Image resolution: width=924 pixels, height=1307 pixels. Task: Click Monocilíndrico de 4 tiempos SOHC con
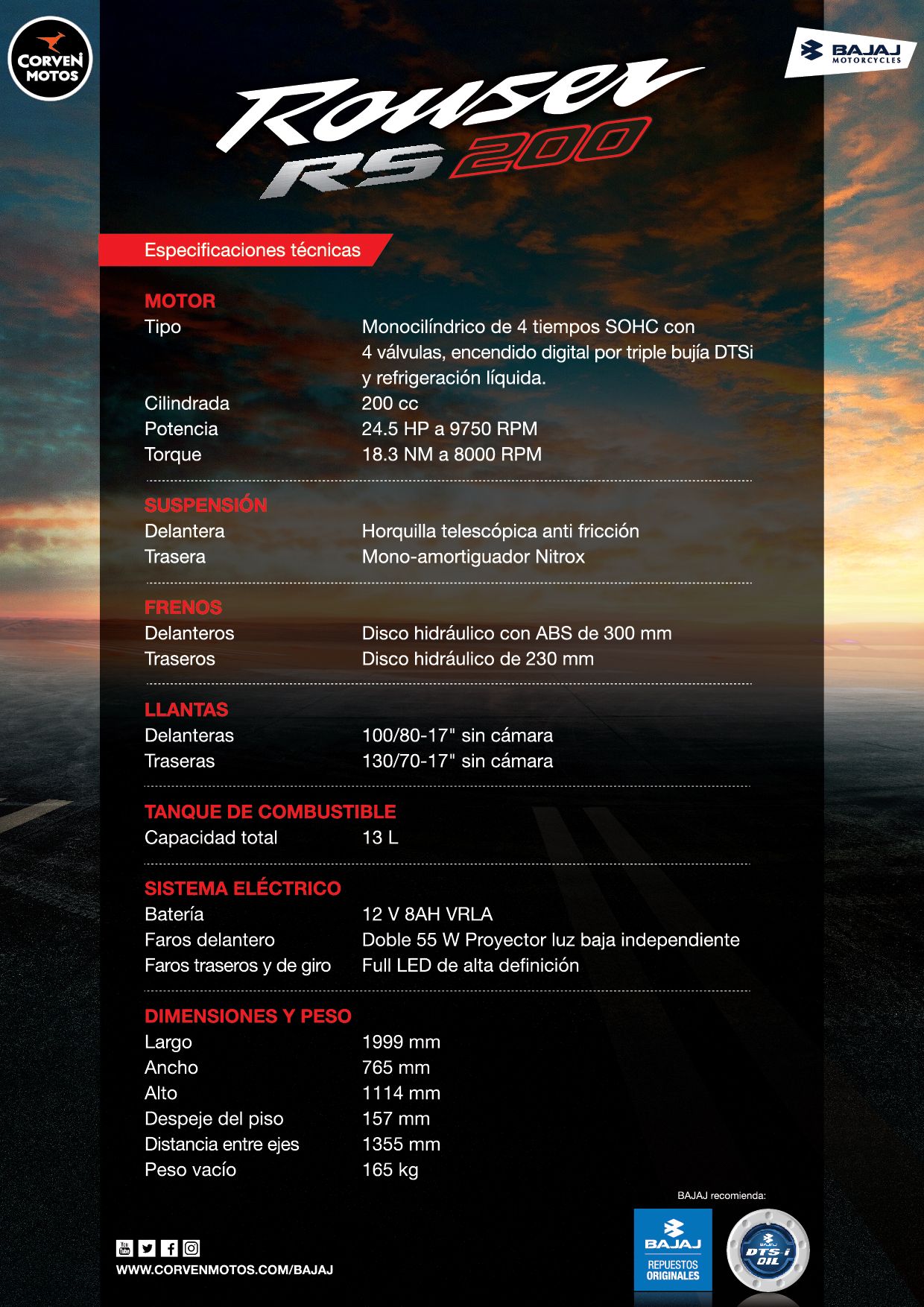pyautogui.click(x=528, y=327)
